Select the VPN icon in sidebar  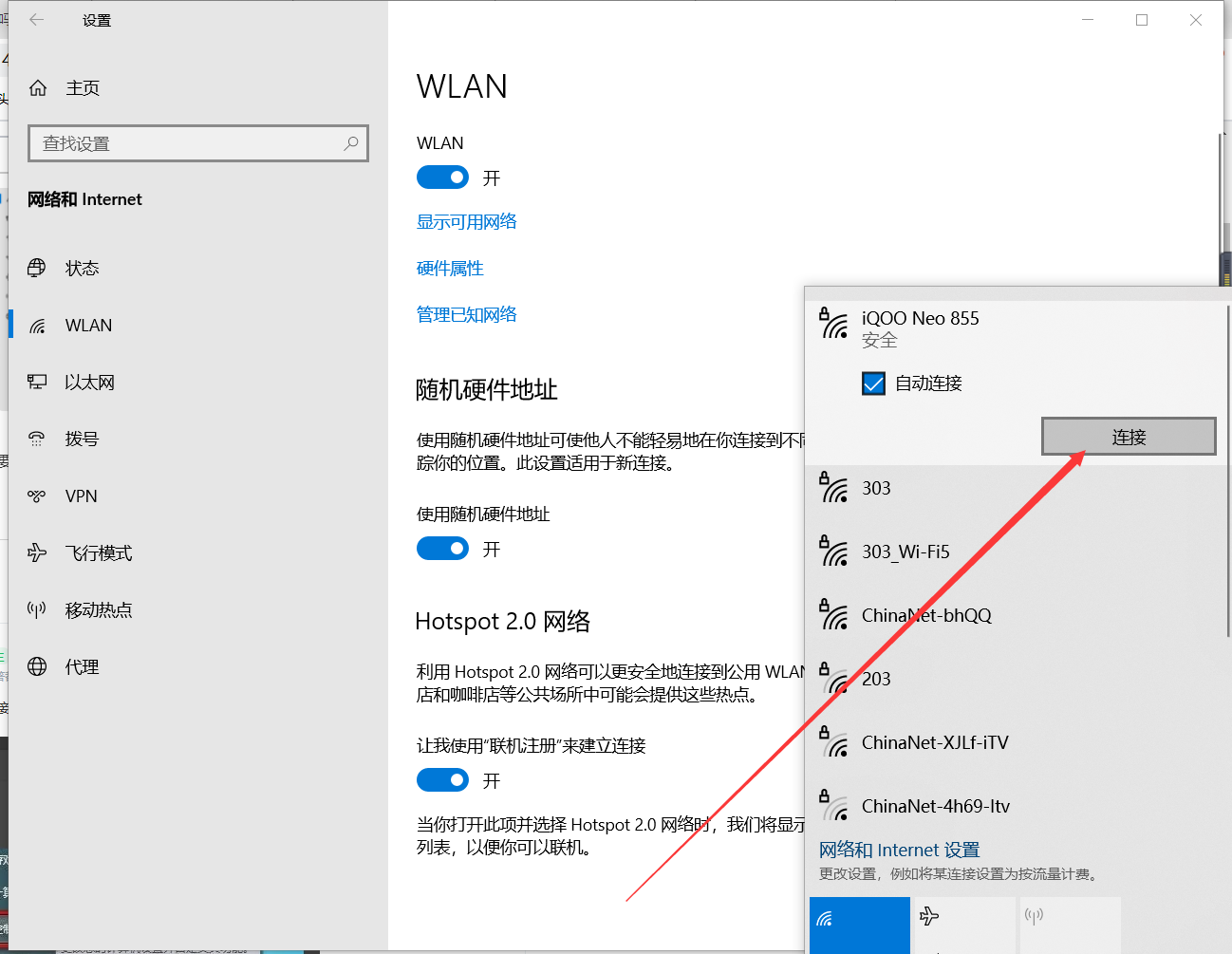(37, 496)
